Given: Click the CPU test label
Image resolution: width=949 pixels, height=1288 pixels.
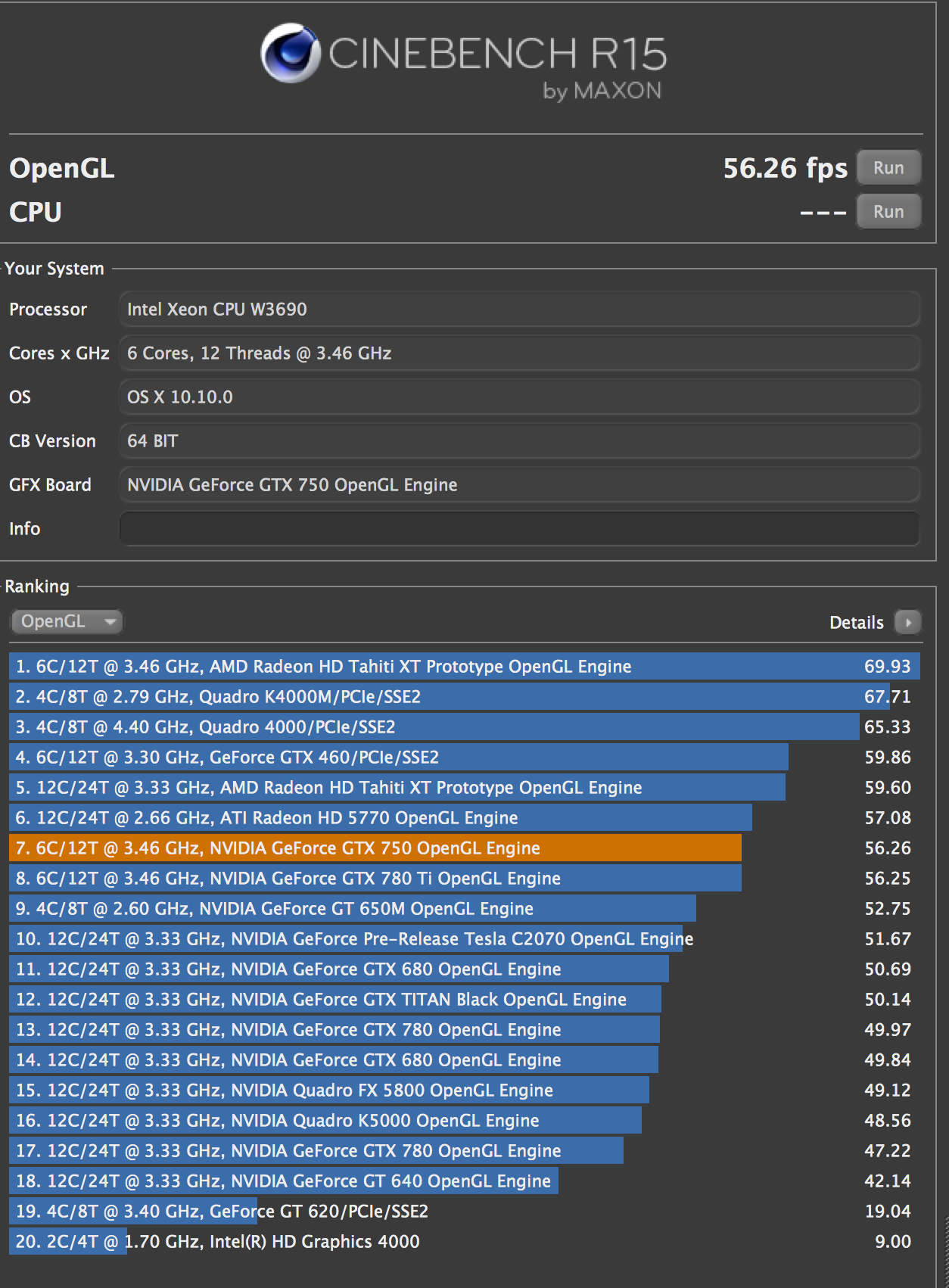Looking at the screenshot, I should (x=36, y=212).
